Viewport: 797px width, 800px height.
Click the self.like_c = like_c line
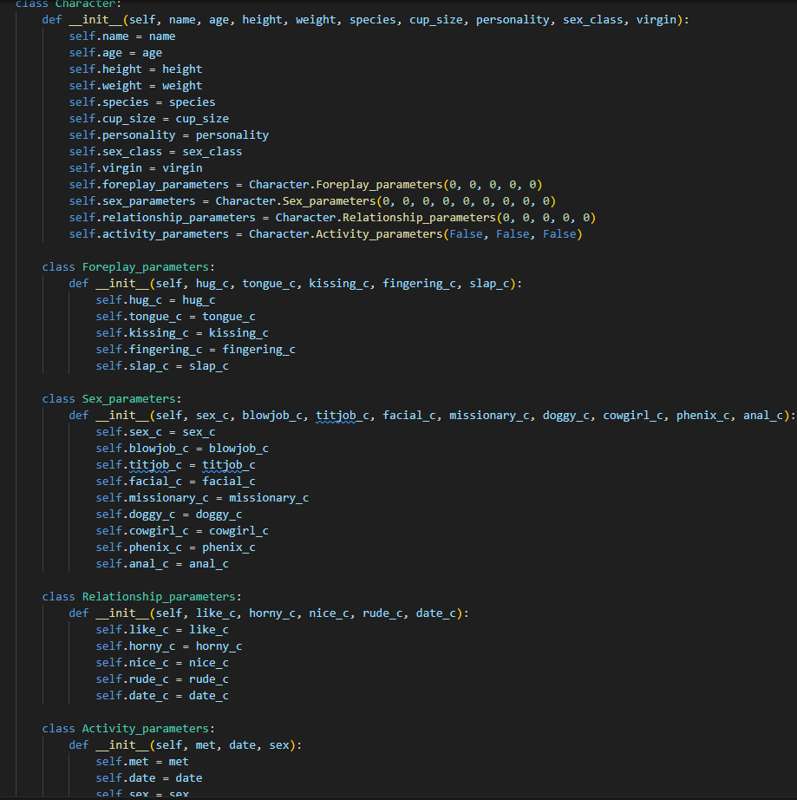pos(162,630)
